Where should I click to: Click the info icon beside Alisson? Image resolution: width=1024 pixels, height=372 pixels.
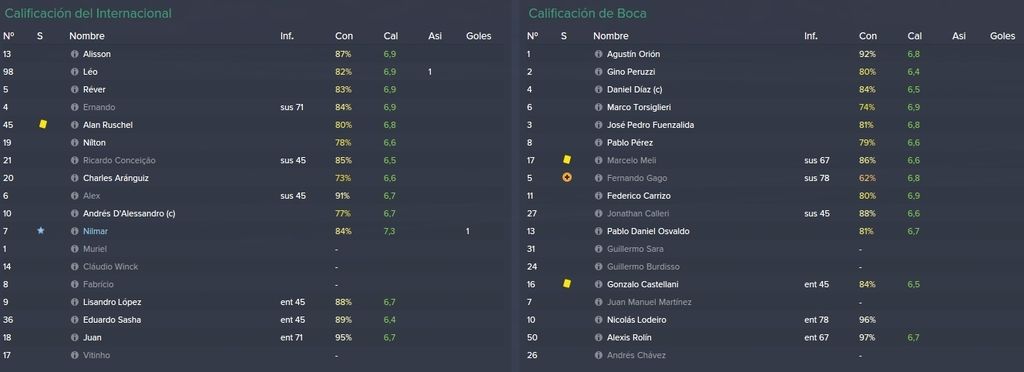pyautogui.click(x=74, y=54)
